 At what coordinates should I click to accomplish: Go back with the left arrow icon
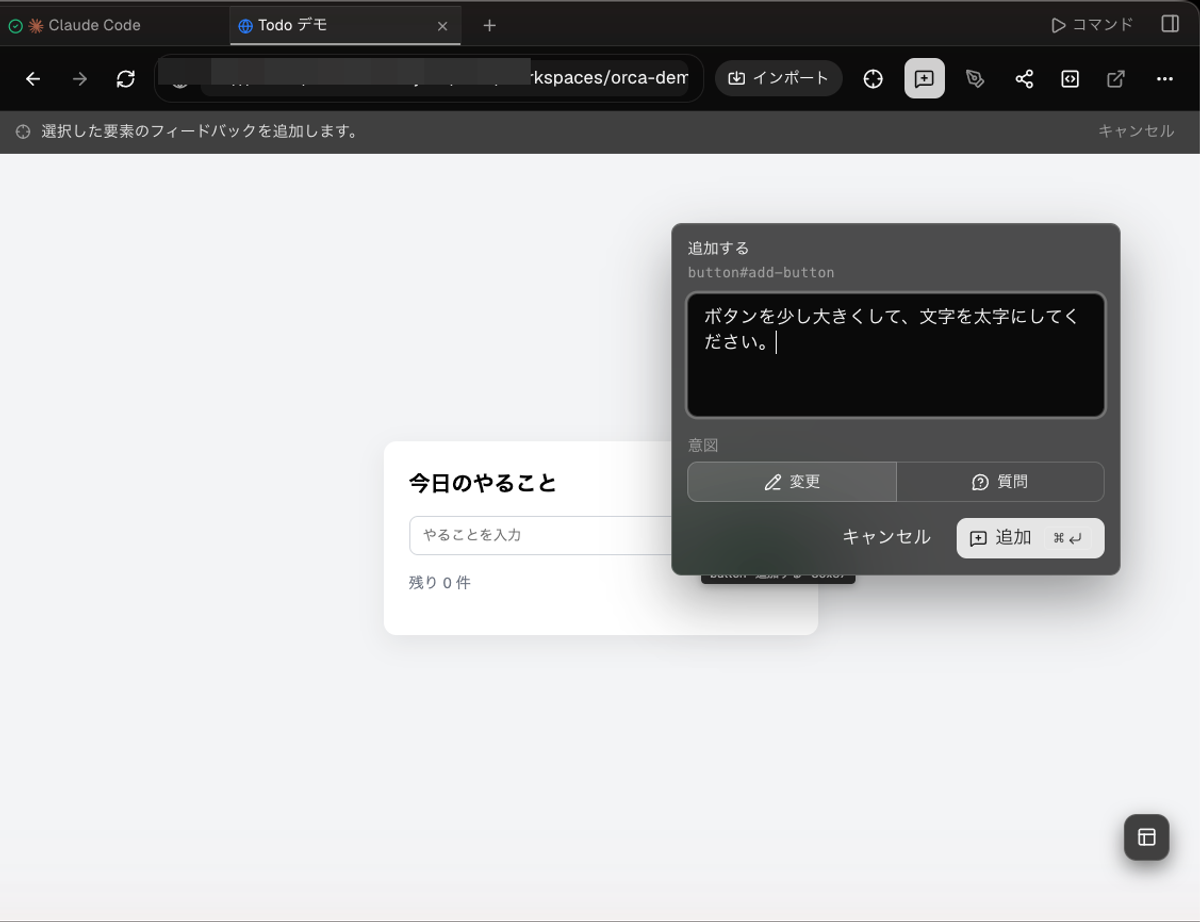33,79
